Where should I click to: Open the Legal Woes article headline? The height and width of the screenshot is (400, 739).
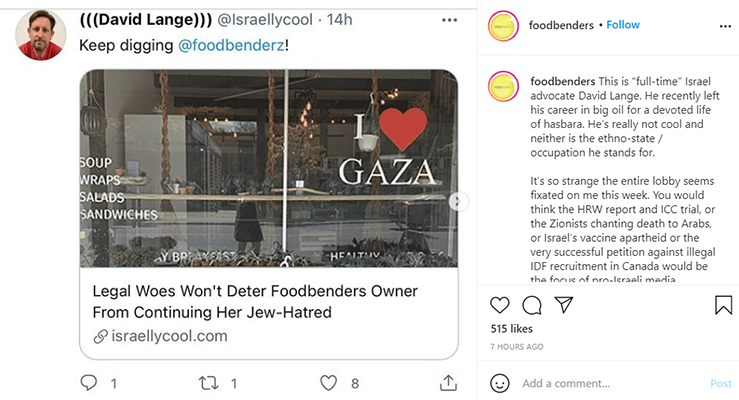coord(255,302)
